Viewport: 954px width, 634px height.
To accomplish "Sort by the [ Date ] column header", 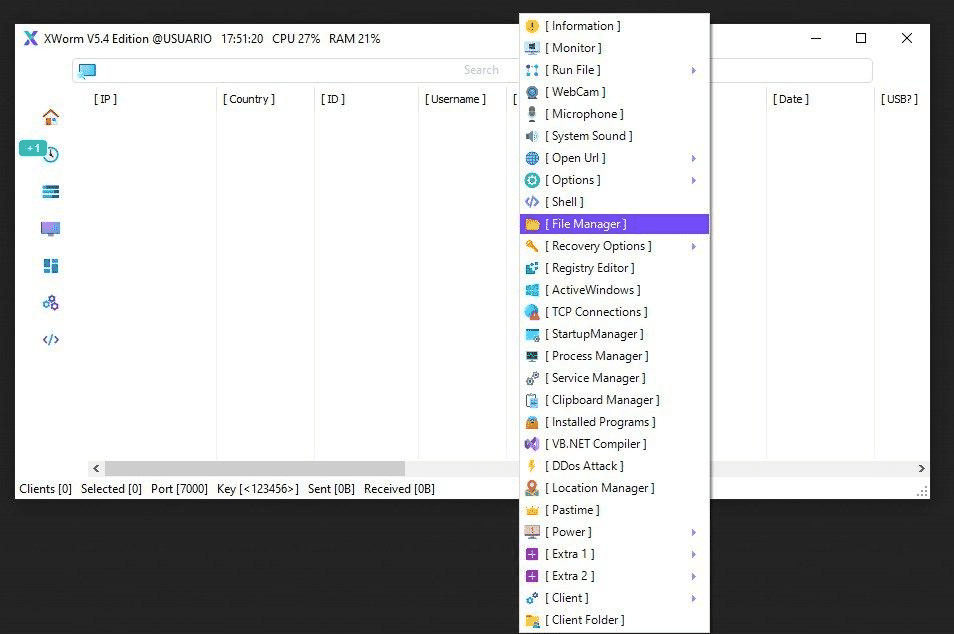I will point(791,99).
